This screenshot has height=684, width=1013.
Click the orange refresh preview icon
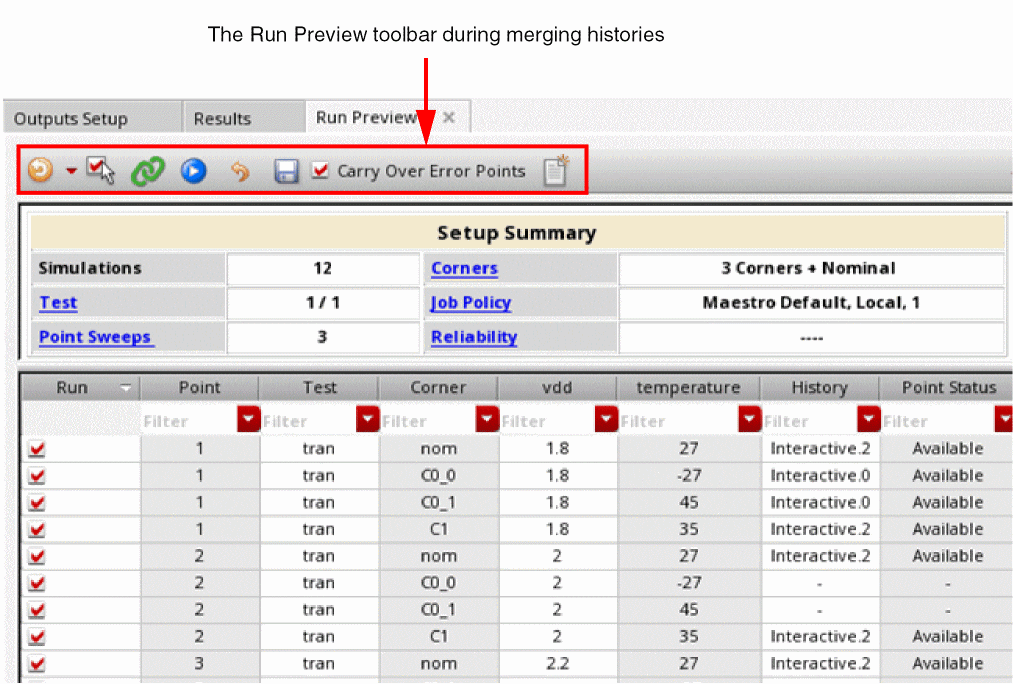[40, 171]
